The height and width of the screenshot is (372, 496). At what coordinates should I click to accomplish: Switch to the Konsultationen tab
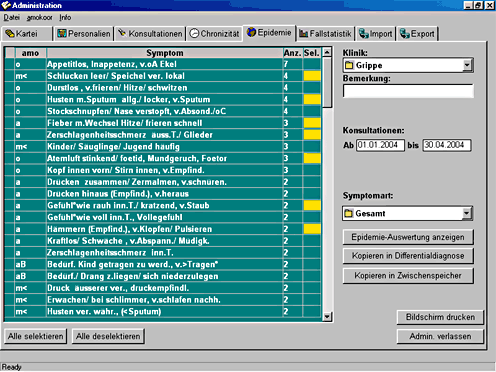(x=150, y=34)
